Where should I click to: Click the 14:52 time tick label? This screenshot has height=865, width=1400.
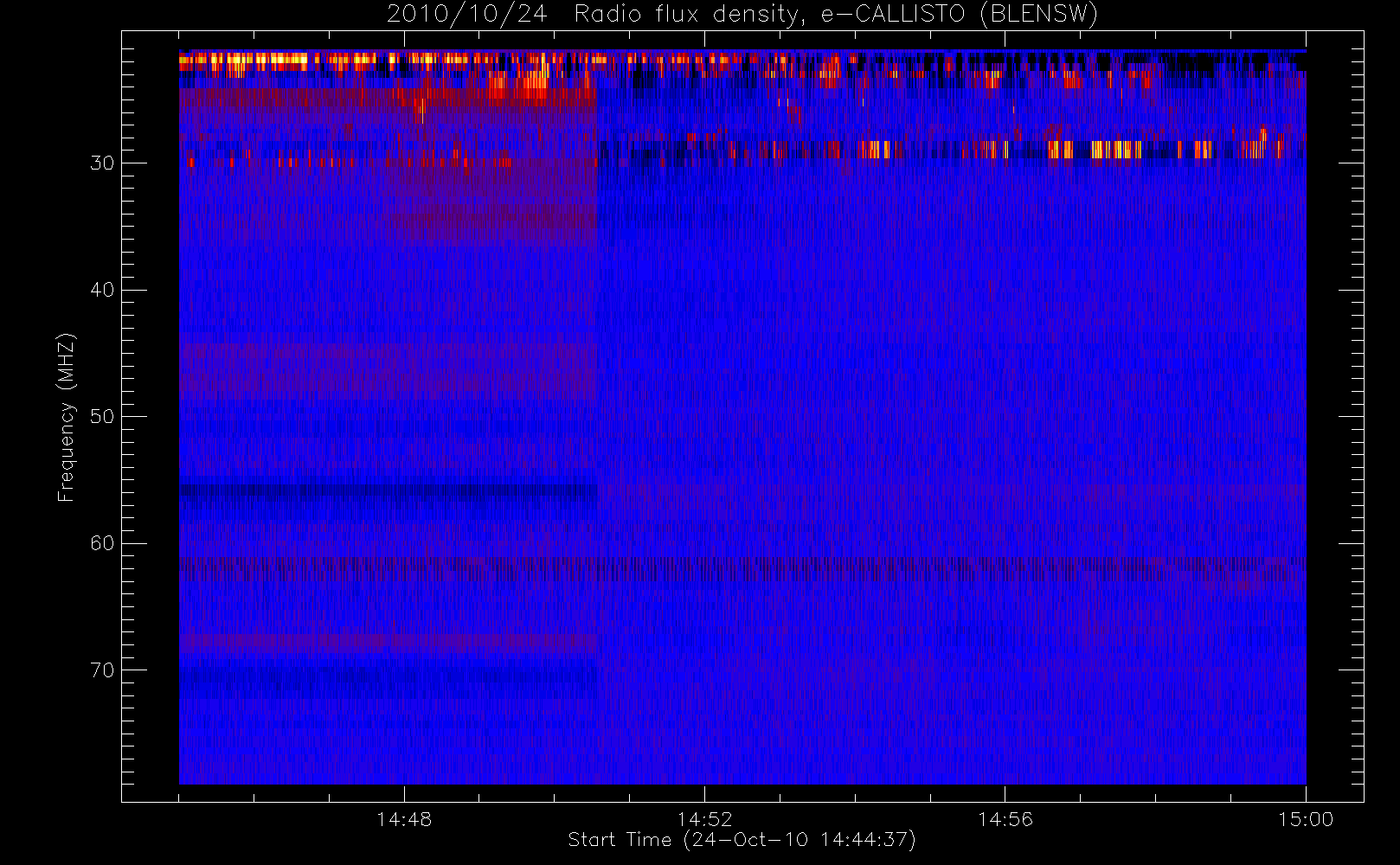tap(704, 819)
